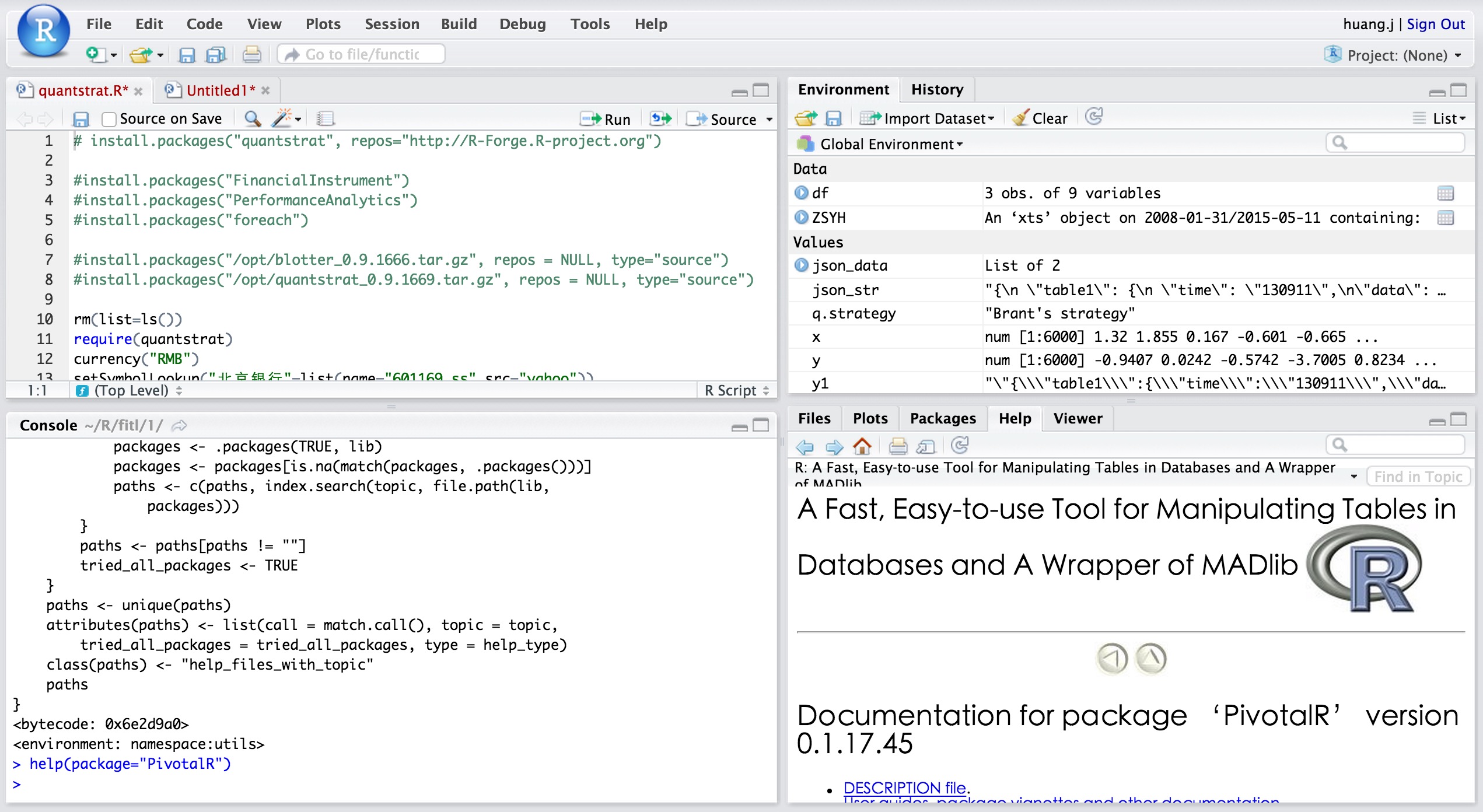Switch to the Plots tab
This screenshot has height=812, width=1483.
tap(870, 418)
